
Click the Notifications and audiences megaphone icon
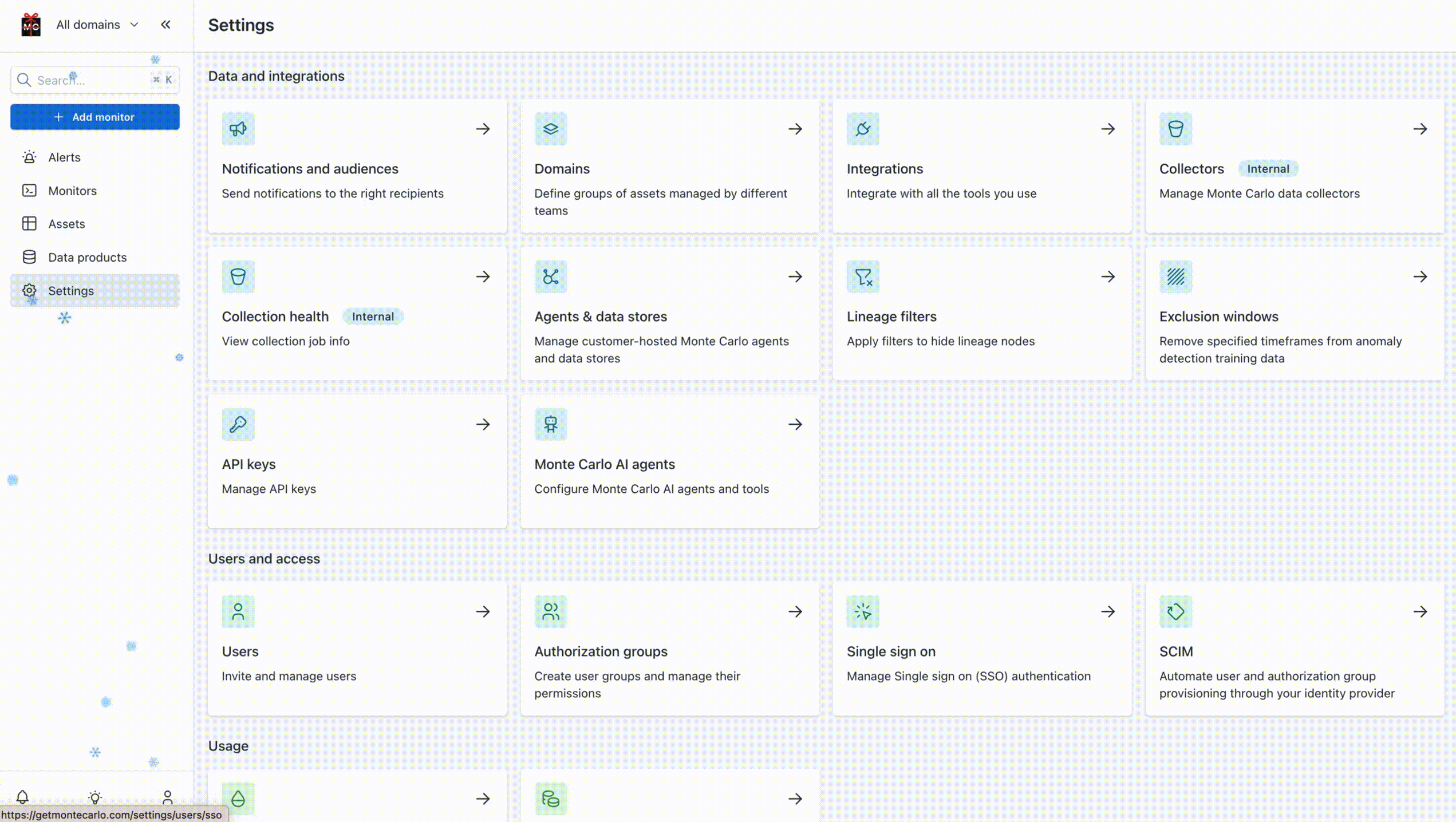pyautogui.click(x=238, y=129)
